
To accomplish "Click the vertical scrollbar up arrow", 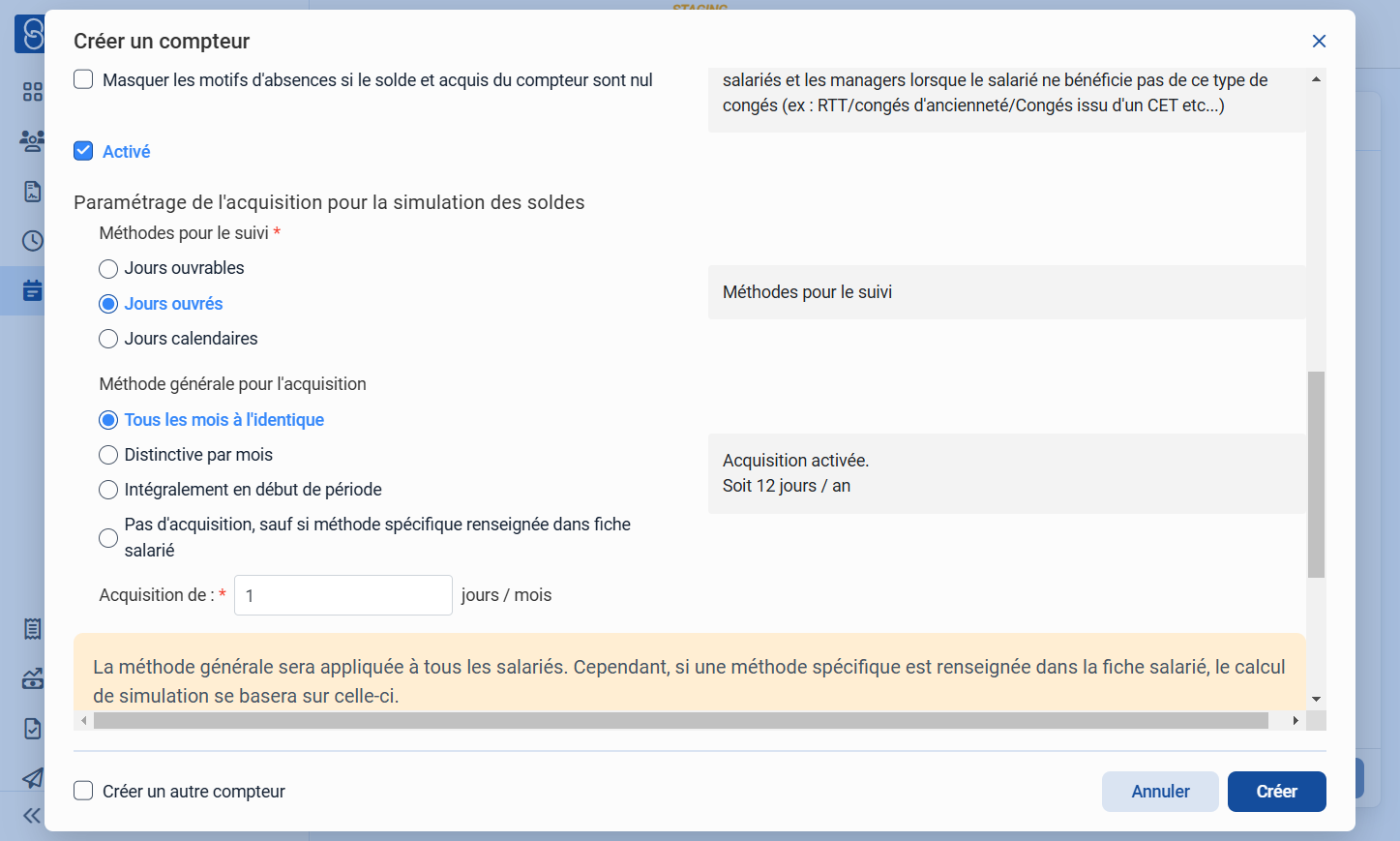I will pos(1316,79).
